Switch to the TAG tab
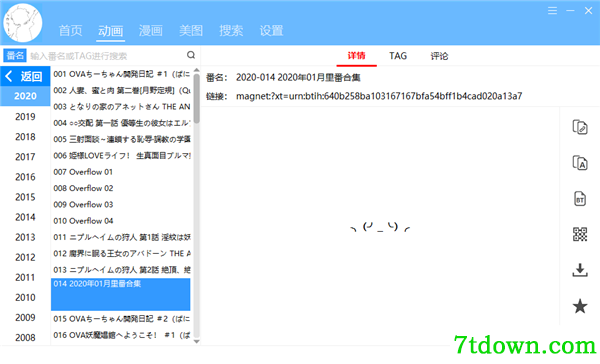Viewport: 600px width, 364px height. (x=398, y=56)
